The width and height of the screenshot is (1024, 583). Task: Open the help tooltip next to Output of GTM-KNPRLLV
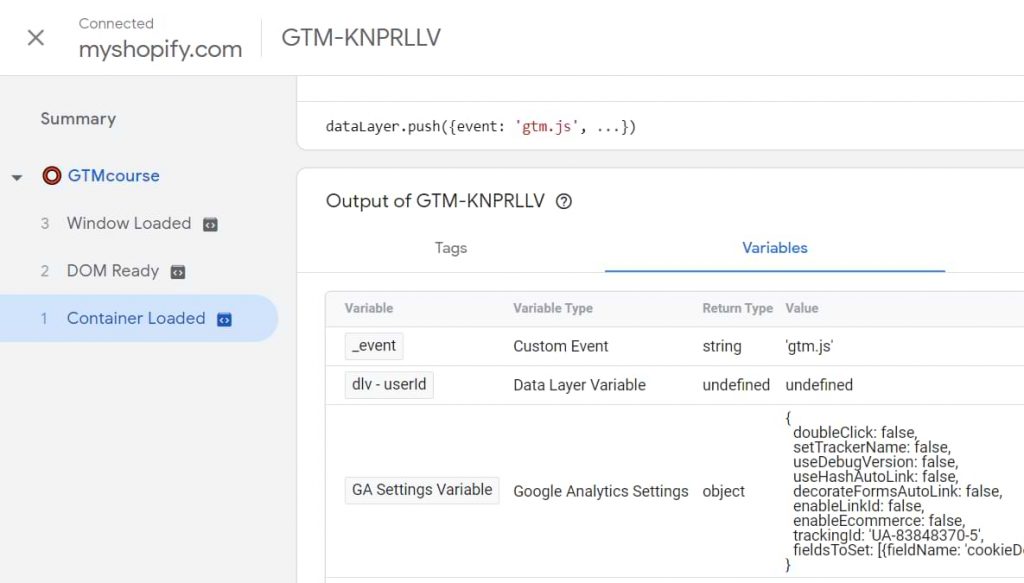point(564,202)
